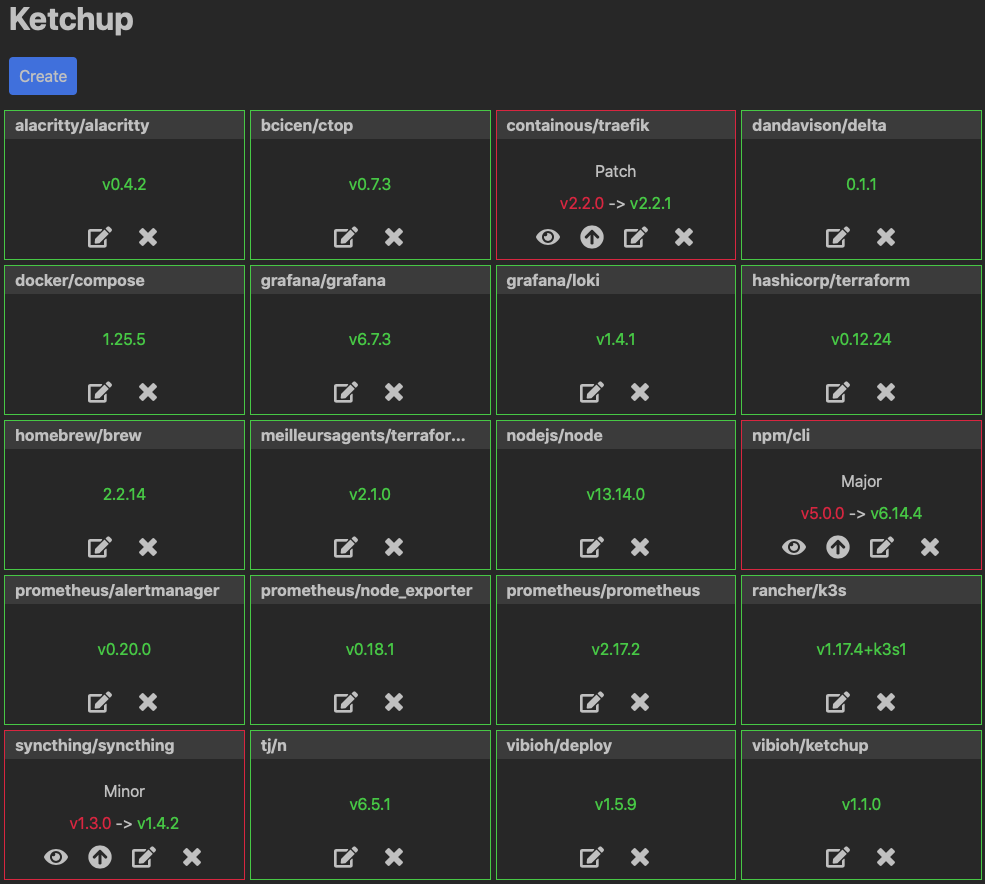Remove the bcicen/ctop entry
The image size is (985, 884).
pos(394,237)
